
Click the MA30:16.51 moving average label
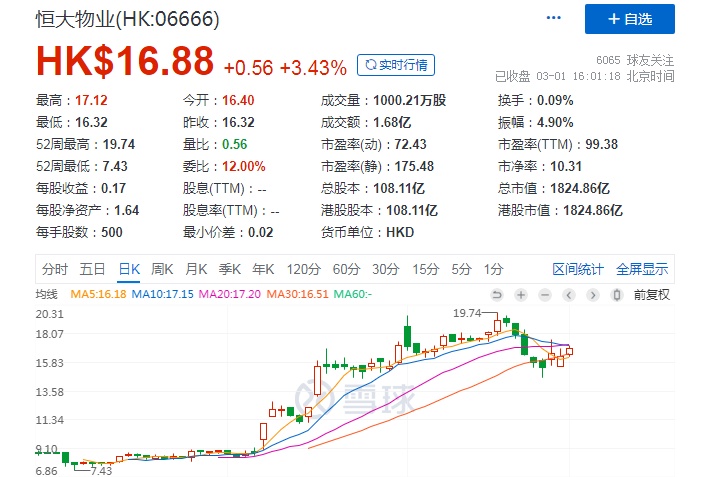pyautogui.click(x=297, y=294)
